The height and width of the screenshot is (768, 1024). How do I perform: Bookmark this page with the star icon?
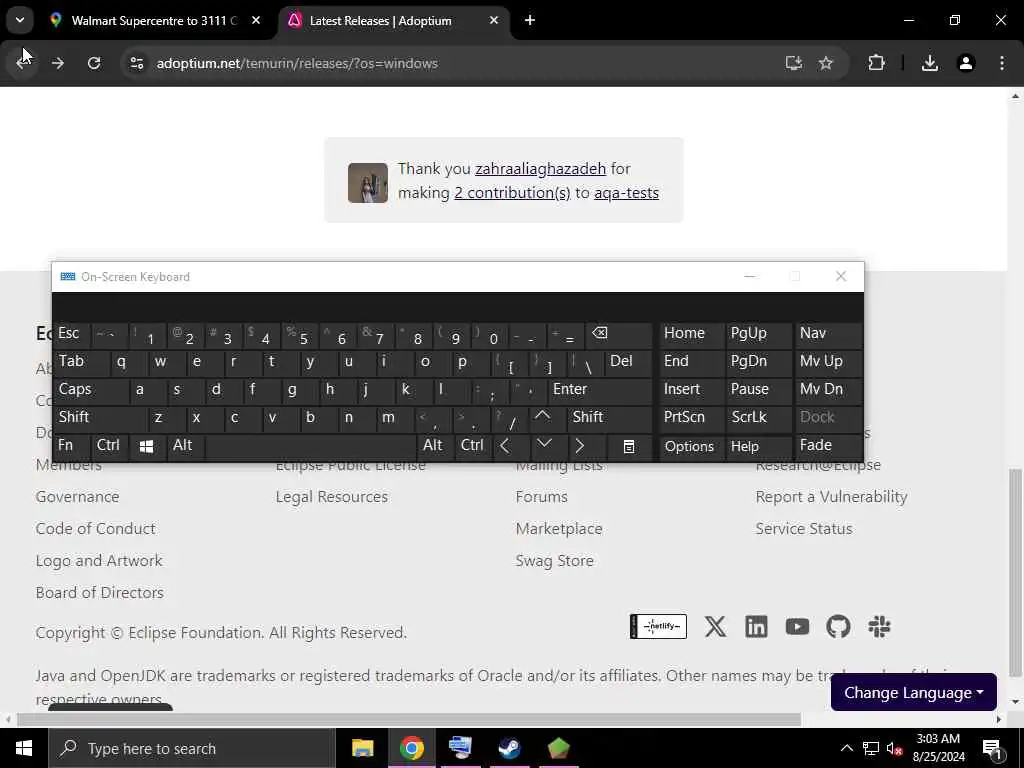[x=826, y=63]
